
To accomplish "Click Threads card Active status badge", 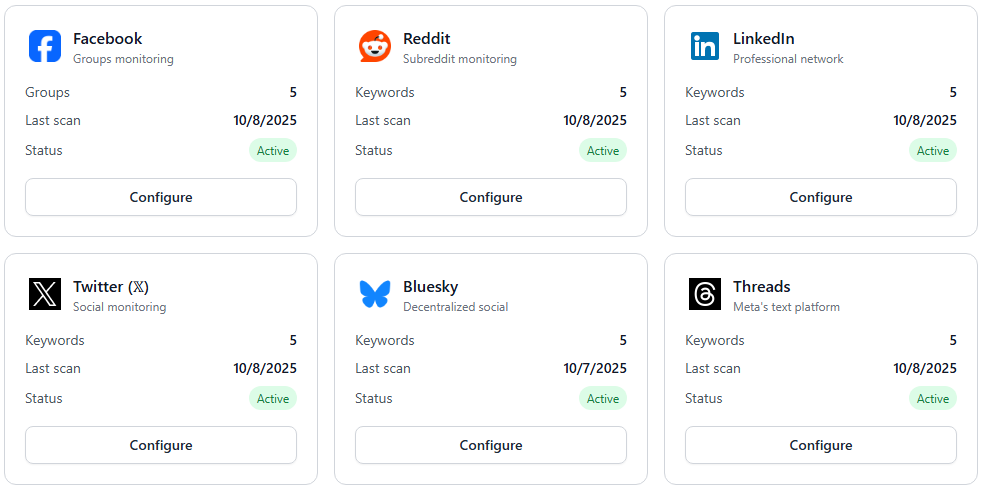I will pos(933,399).
